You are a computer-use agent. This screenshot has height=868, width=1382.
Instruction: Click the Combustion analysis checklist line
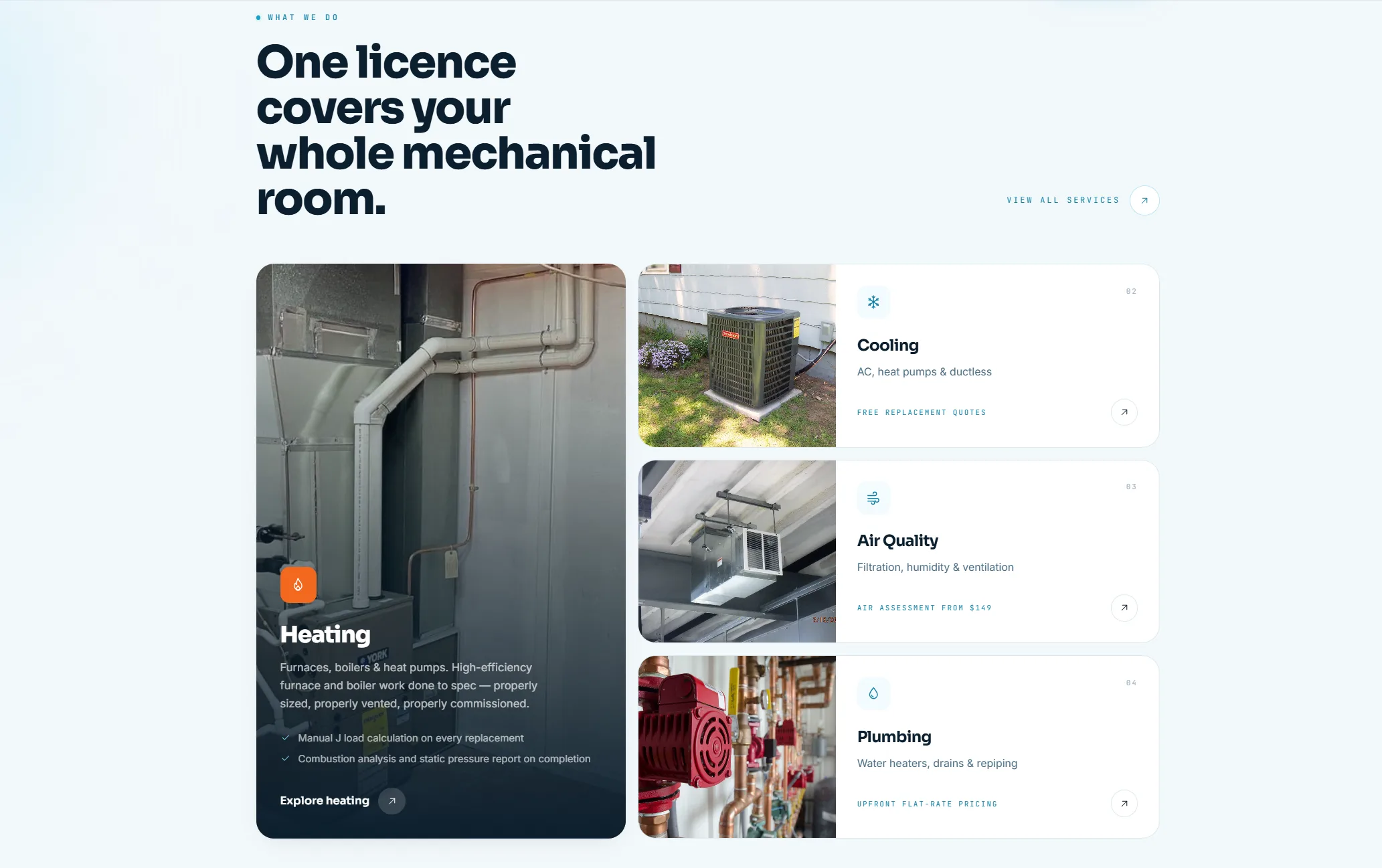point(444,759)
